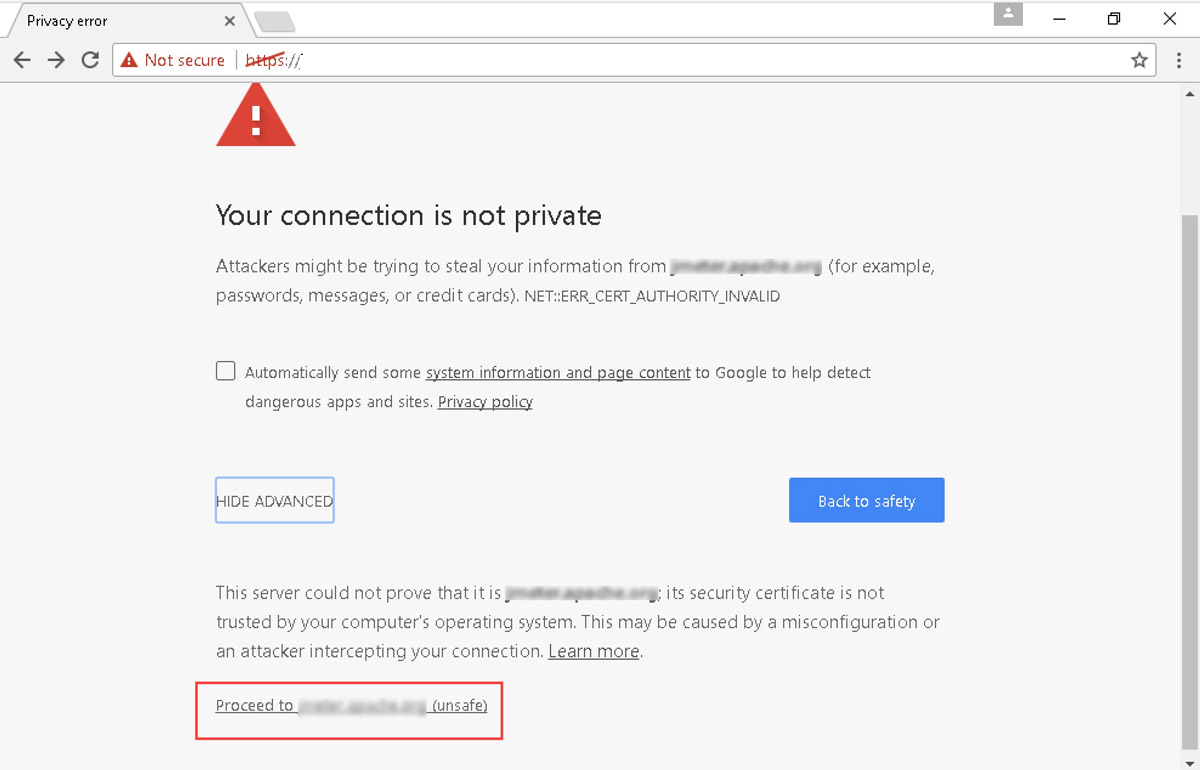Open Chrome's three-dot menu

tap(1177, 59)
